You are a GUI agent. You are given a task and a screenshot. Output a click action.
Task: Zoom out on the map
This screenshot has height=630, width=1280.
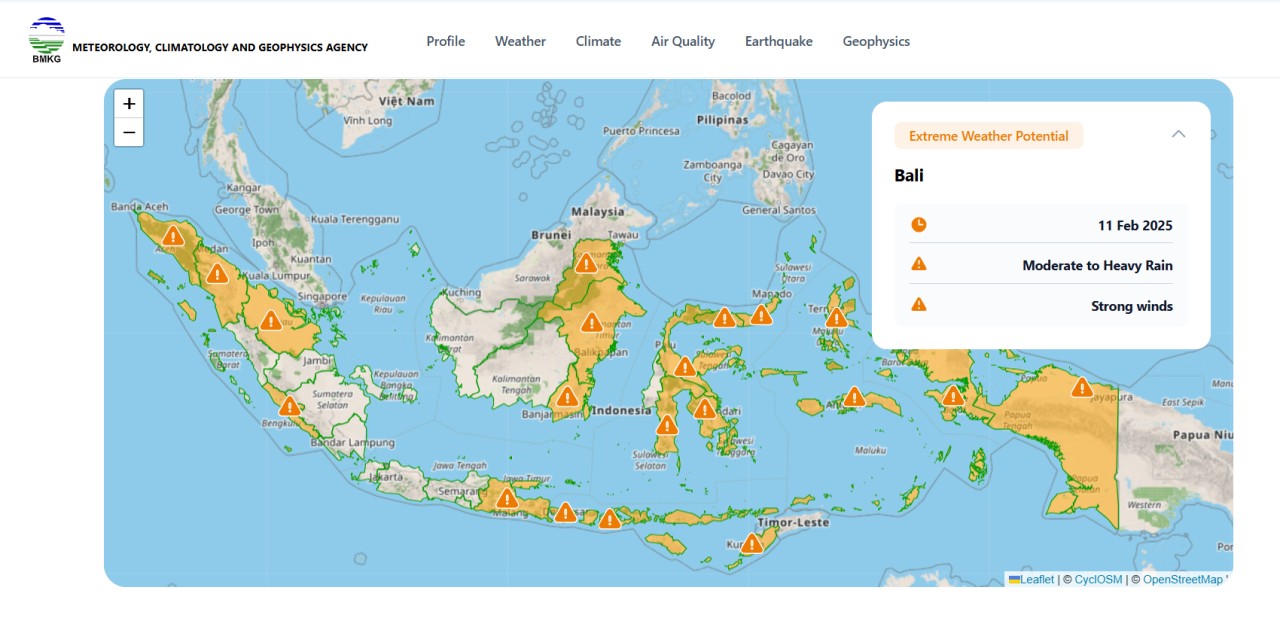(x=129, y=132)
